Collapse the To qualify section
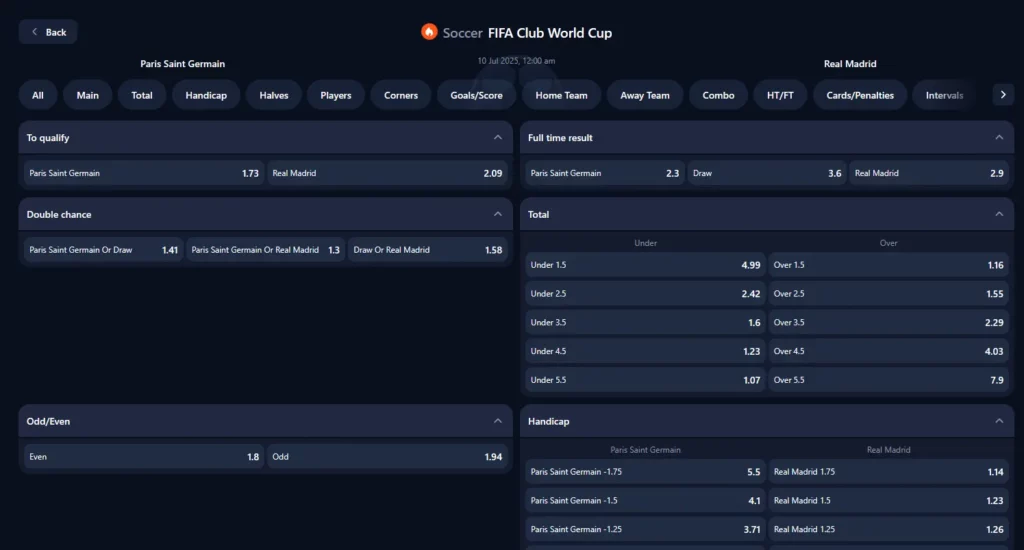This screenshot has height=550, width=1024. click(x=497, y=138)
